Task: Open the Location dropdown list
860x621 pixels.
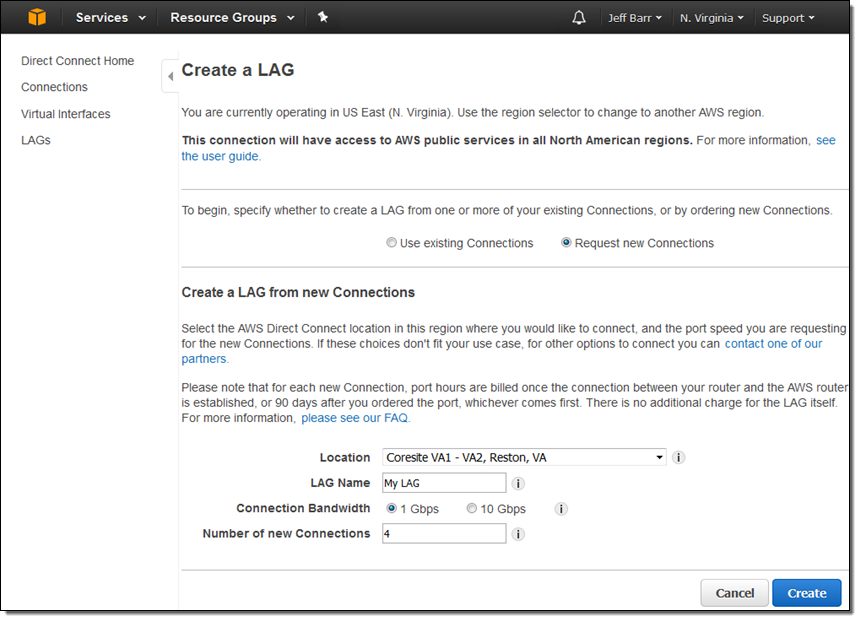Action: (x=524, y=458)
